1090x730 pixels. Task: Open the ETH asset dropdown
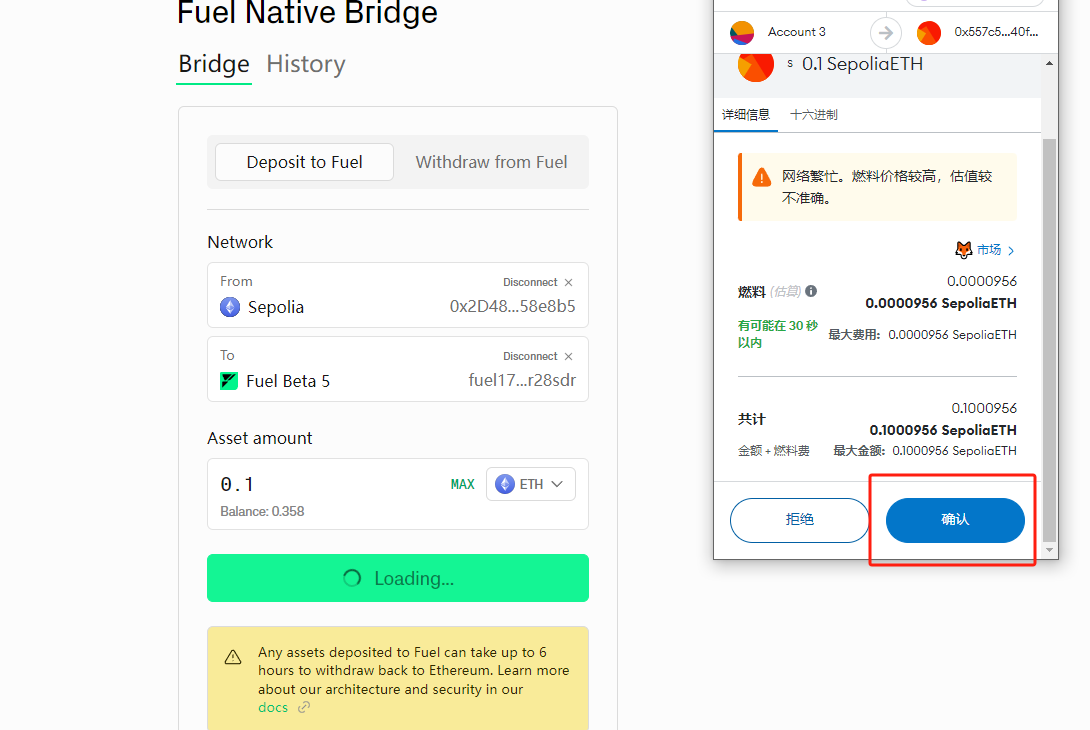pyautogui.click(x=531, y=484)
